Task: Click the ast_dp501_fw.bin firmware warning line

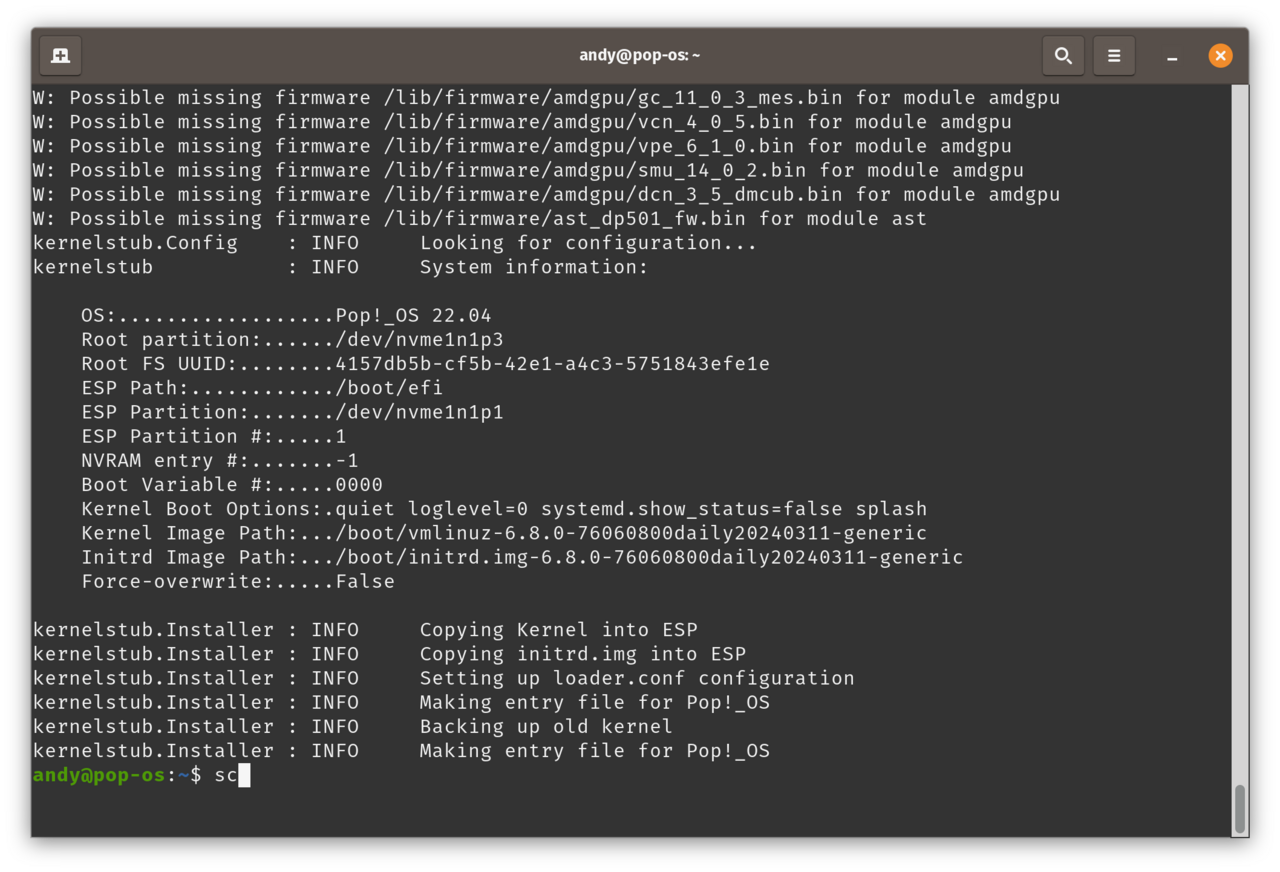Action: [480, 218]
